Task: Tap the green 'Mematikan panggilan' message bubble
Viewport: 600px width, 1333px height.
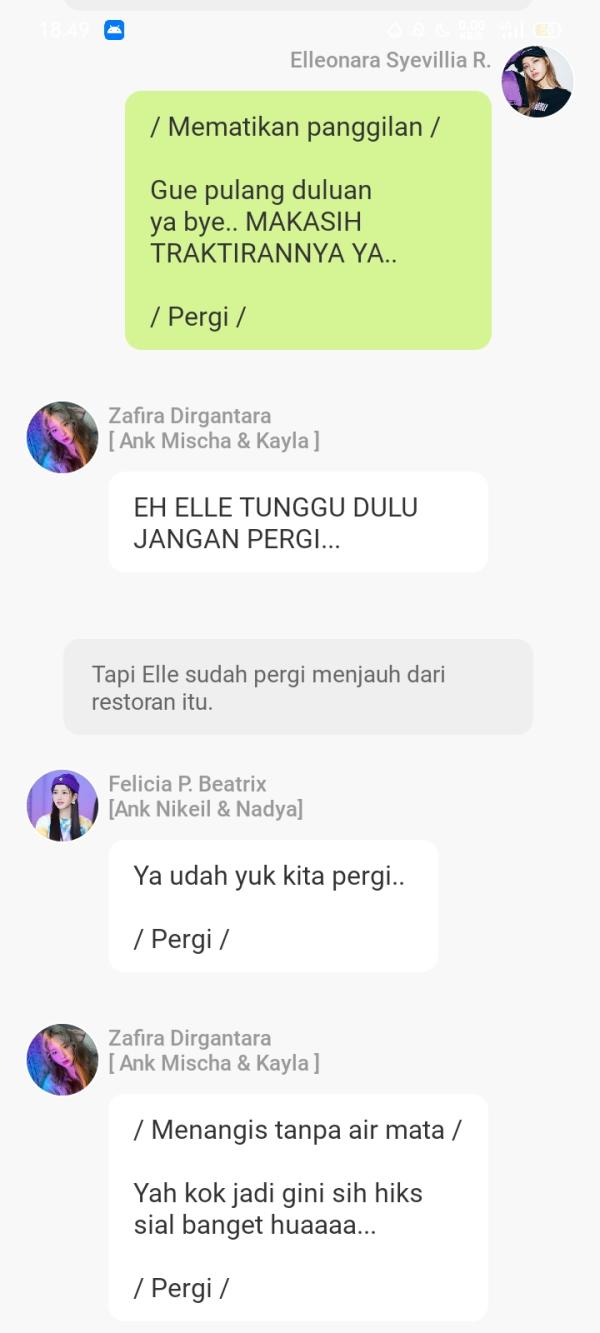Action: coord(308,220)
